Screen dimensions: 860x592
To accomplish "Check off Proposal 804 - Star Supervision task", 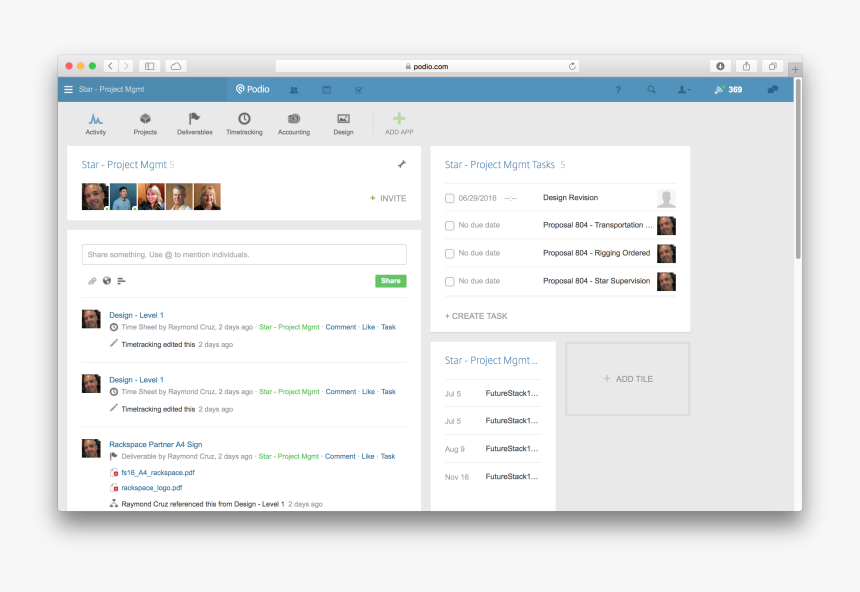I will 450,281.
